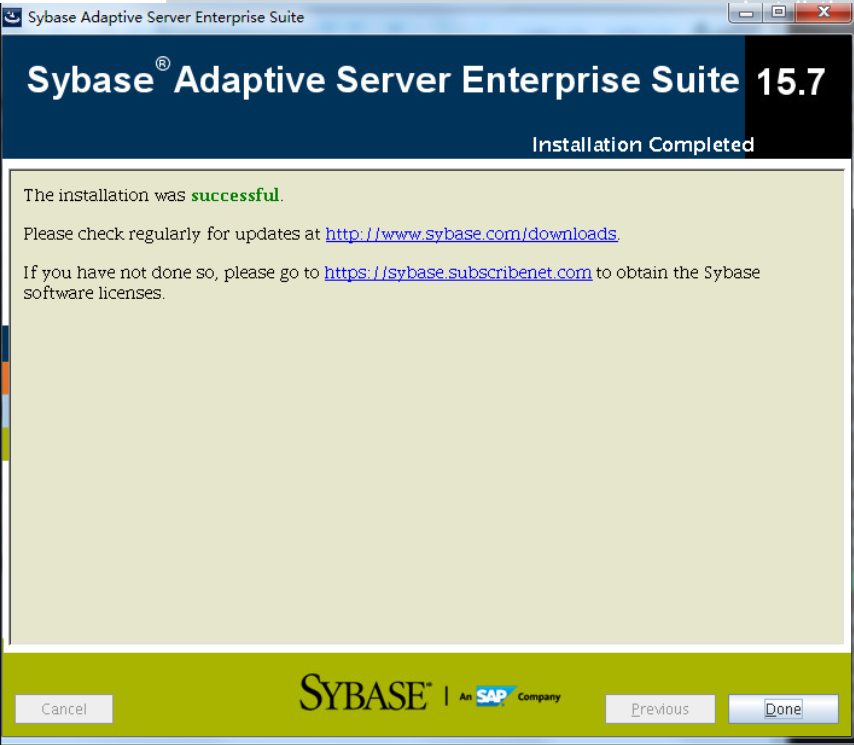This screenshot has width=854, height=745.
Task: Click the green word 'successful'
Action: [x=235, y=195]
